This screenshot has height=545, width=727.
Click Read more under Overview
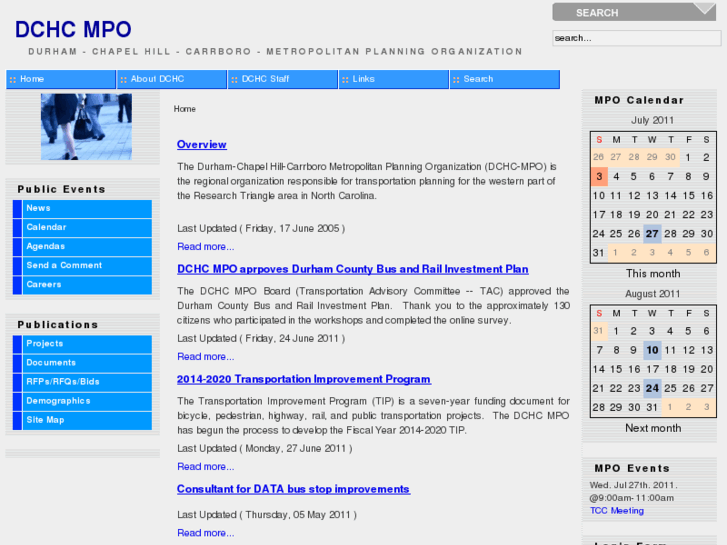coord(205,247)
